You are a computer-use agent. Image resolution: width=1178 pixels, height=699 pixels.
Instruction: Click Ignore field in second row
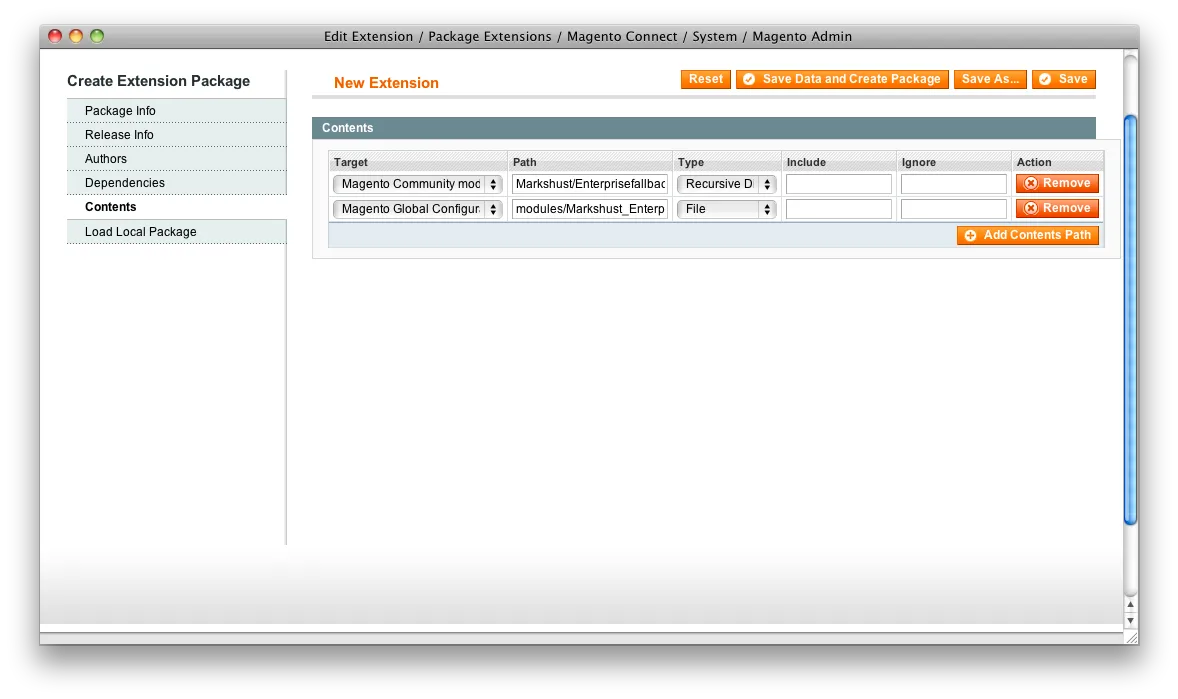tap(953, 210)
